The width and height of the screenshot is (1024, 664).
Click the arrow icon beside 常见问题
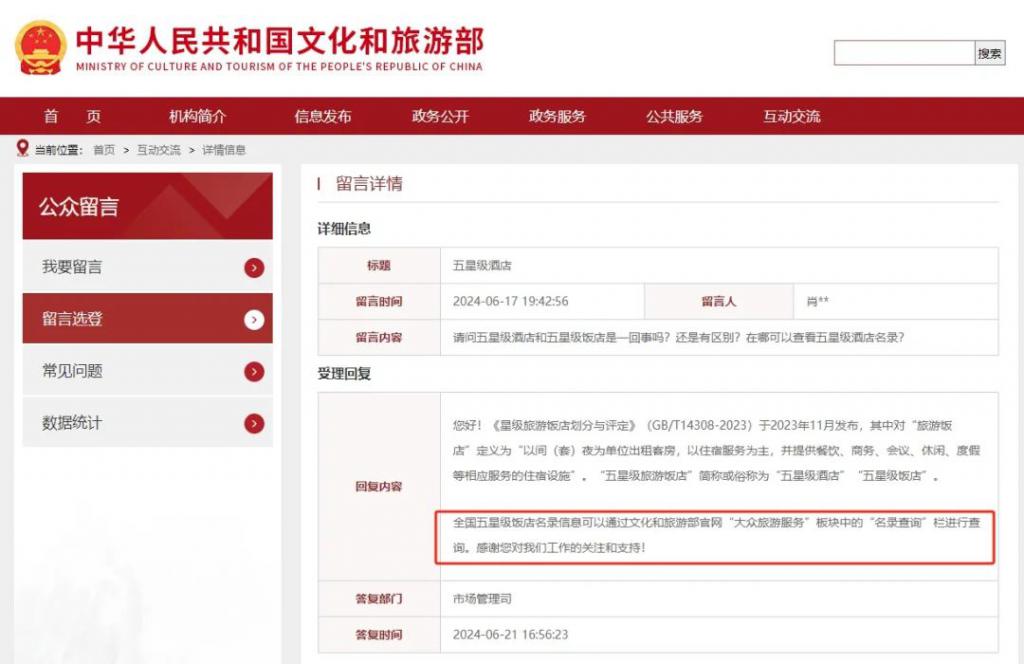point(254,372)
